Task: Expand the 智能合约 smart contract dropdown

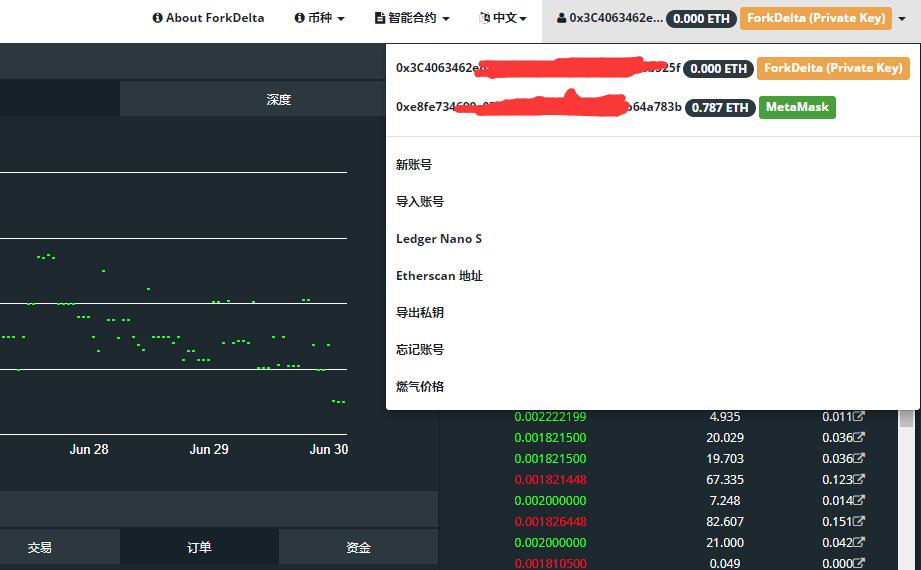Action: [412, 18]
